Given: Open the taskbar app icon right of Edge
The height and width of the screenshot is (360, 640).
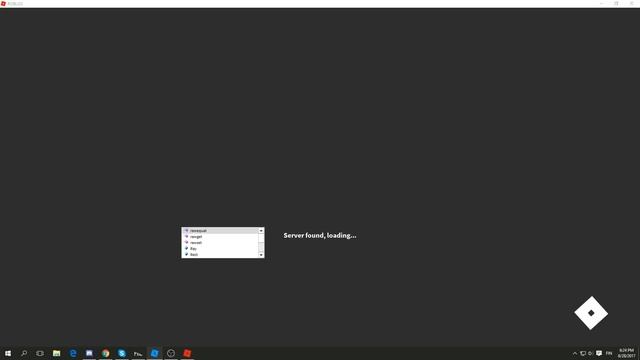Looking at the screenshot, I should click(89, 353).
